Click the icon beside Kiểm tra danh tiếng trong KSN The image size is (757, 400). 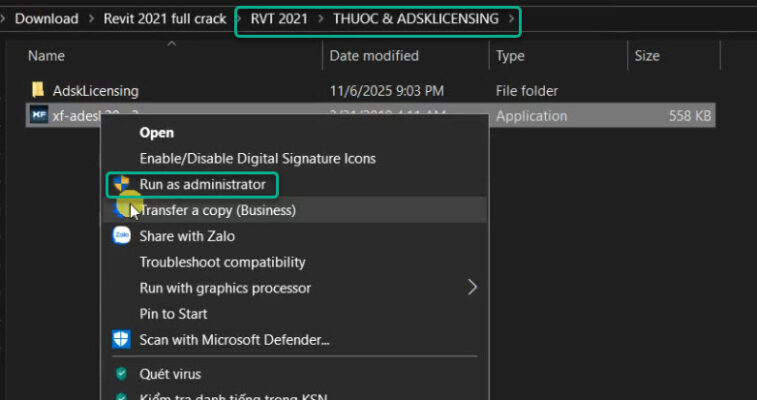[x=122, y=395]
